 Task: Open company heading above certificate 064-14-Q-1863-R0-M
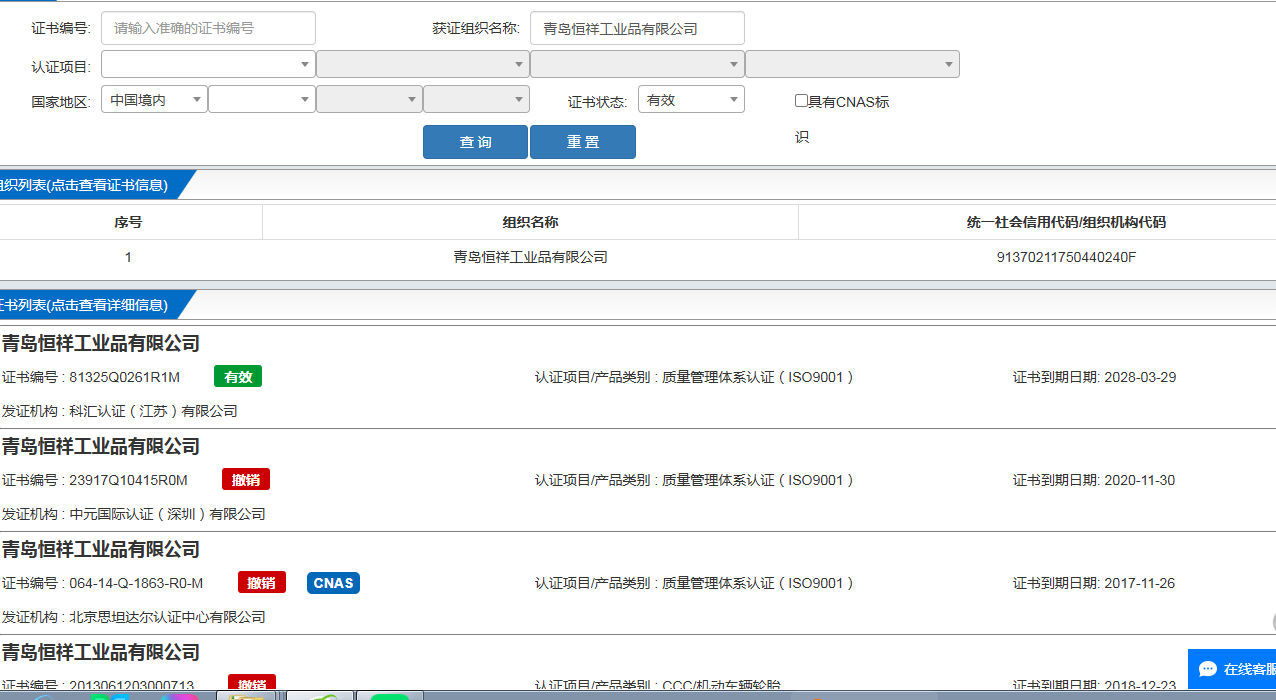click(101, 549)
